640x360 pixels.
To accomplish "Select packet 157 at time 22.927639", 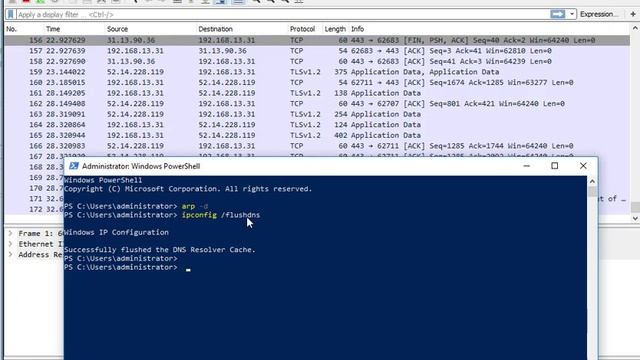I will point(317,51).
